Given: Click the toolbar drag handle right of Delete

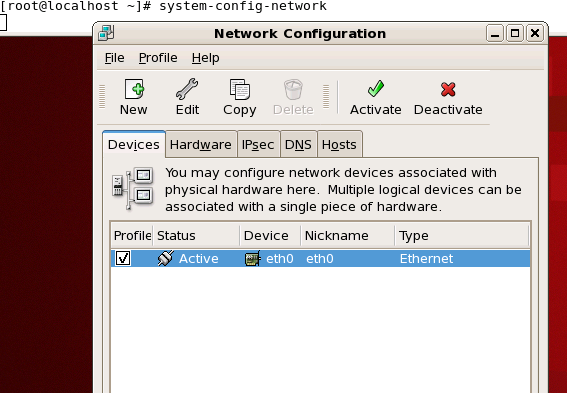Looking at the screenshot, I should pyautogui.click(x=326, y=97).
